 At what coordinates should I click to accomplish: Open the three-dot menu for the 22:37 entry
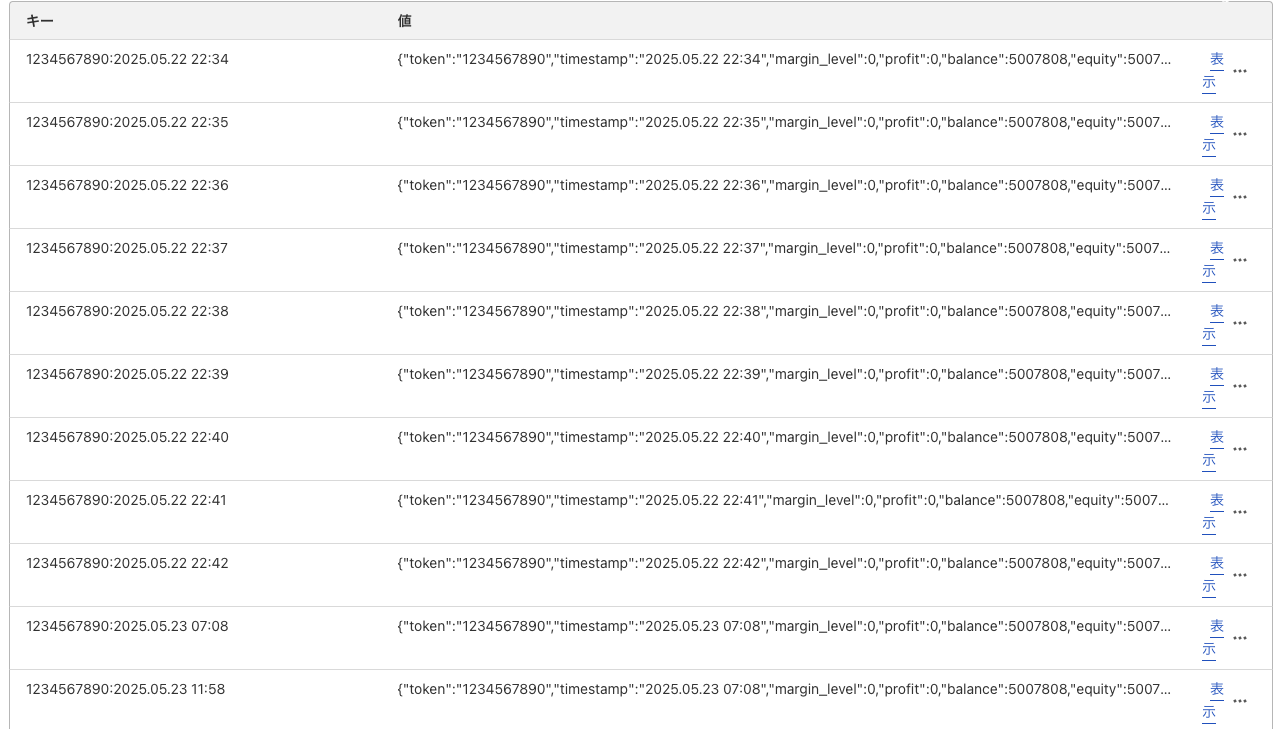(x=1240, y=260)
